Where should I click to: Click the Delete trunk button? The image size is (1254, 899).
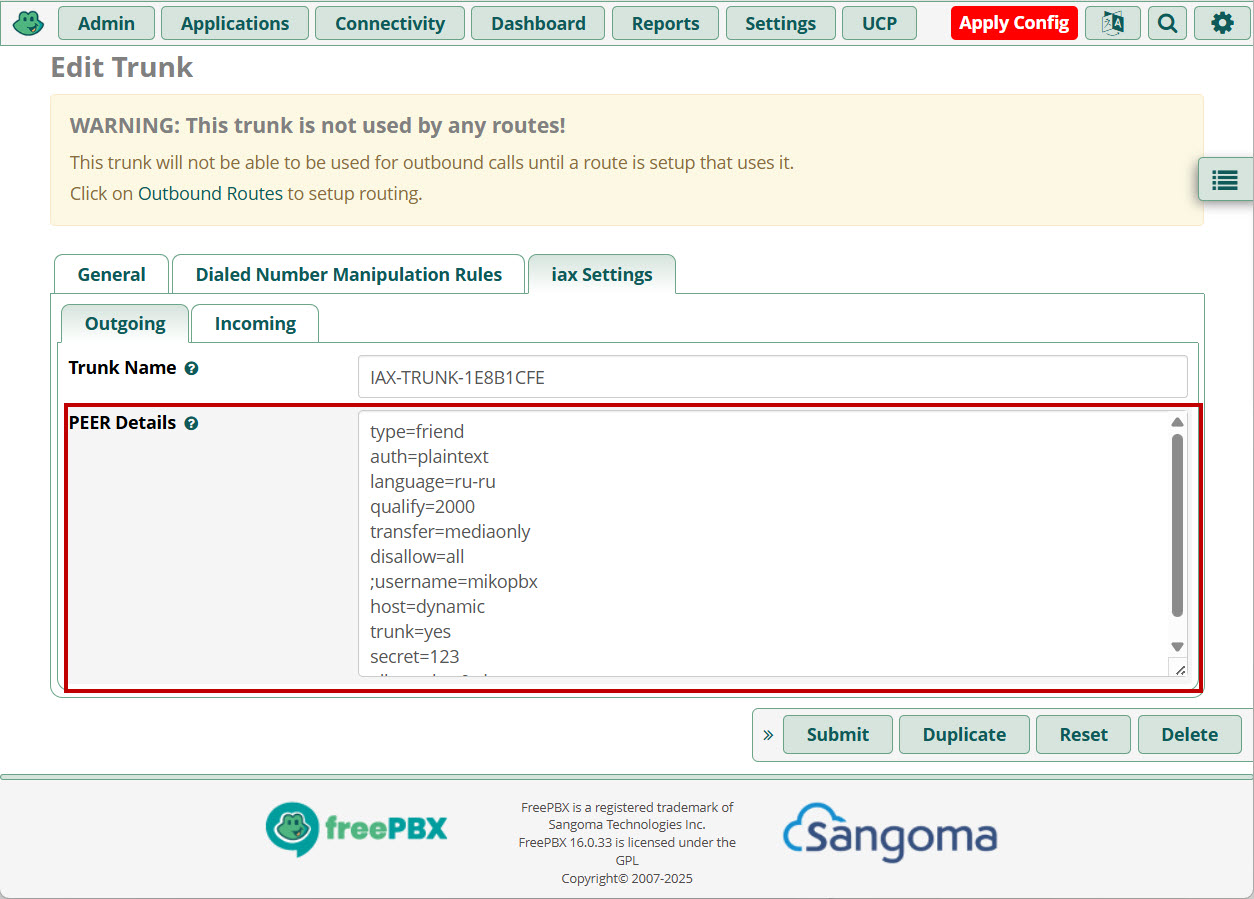coord(1189,734)
